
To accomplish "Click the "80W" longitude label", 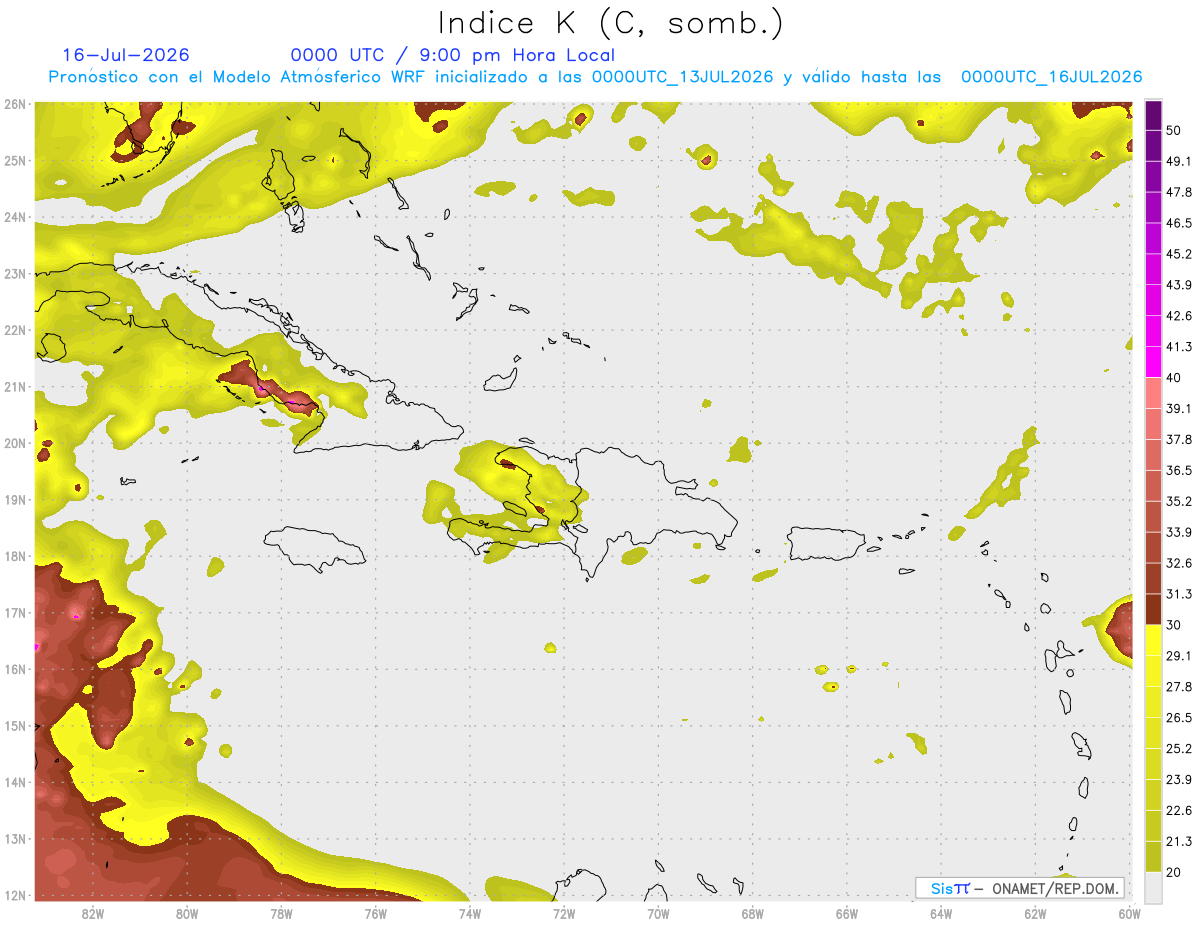I will point(186,914).
